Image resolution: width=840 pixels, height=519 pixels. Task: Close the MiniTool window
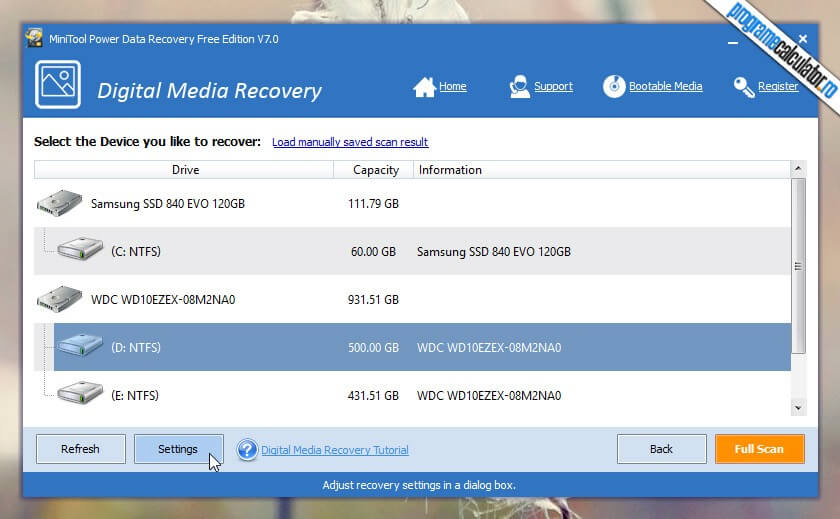[802, 39]
